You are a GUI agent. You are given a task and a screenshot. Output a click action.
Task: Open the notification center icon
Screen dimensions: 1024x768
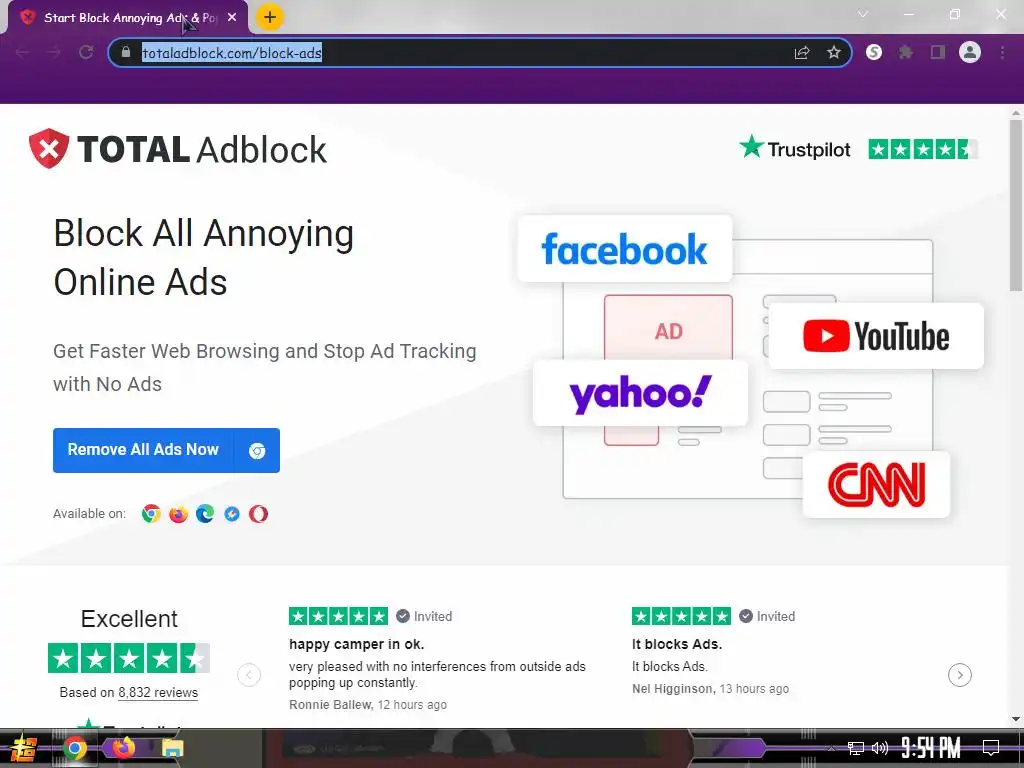(x=991, y=747)
